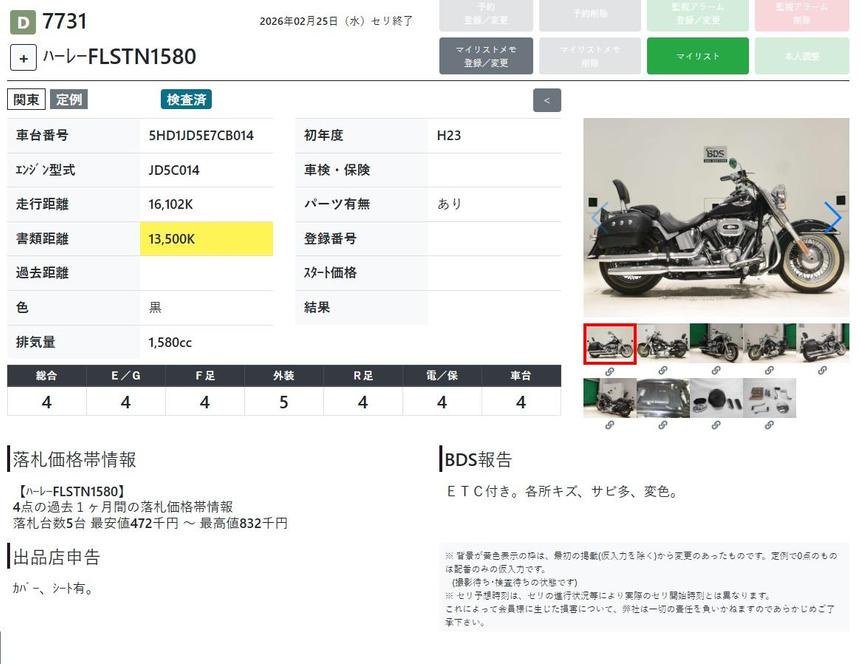Click the plus icon beside ハーレーFLSTN1580
Viewport: 860px width, 664px height.
[x=24, y=57]
